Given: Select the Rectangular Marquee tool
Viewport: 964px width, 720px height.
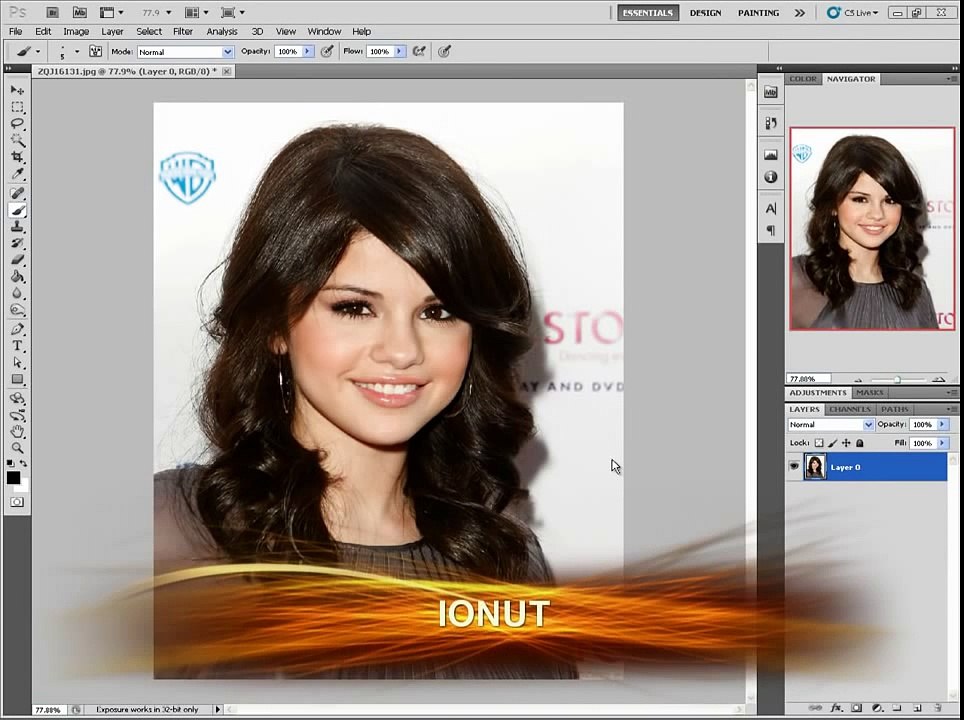Looking at the screenshot, I should click(17, 108).
